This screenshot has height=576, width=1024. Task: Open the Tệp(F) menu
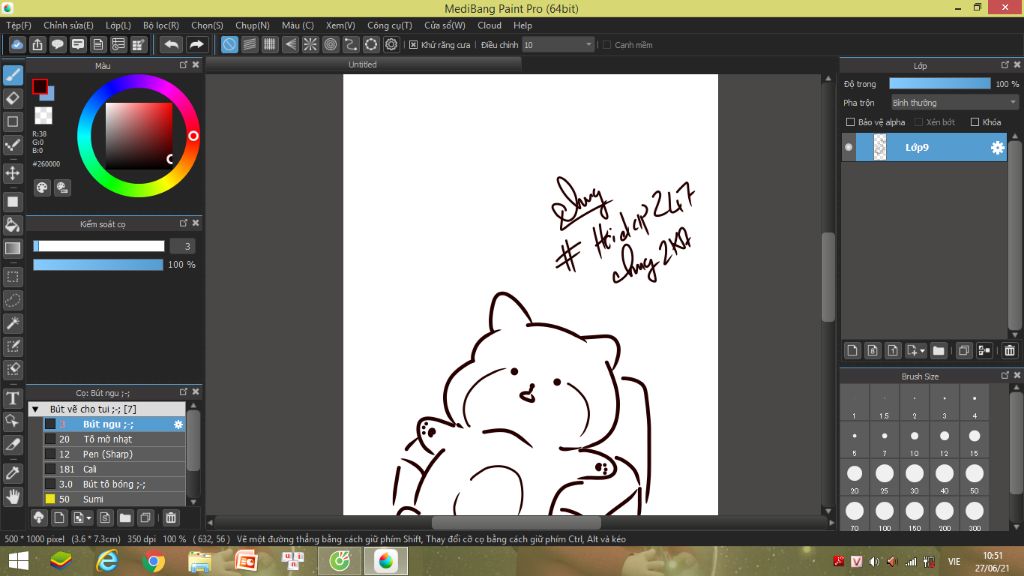19,25
